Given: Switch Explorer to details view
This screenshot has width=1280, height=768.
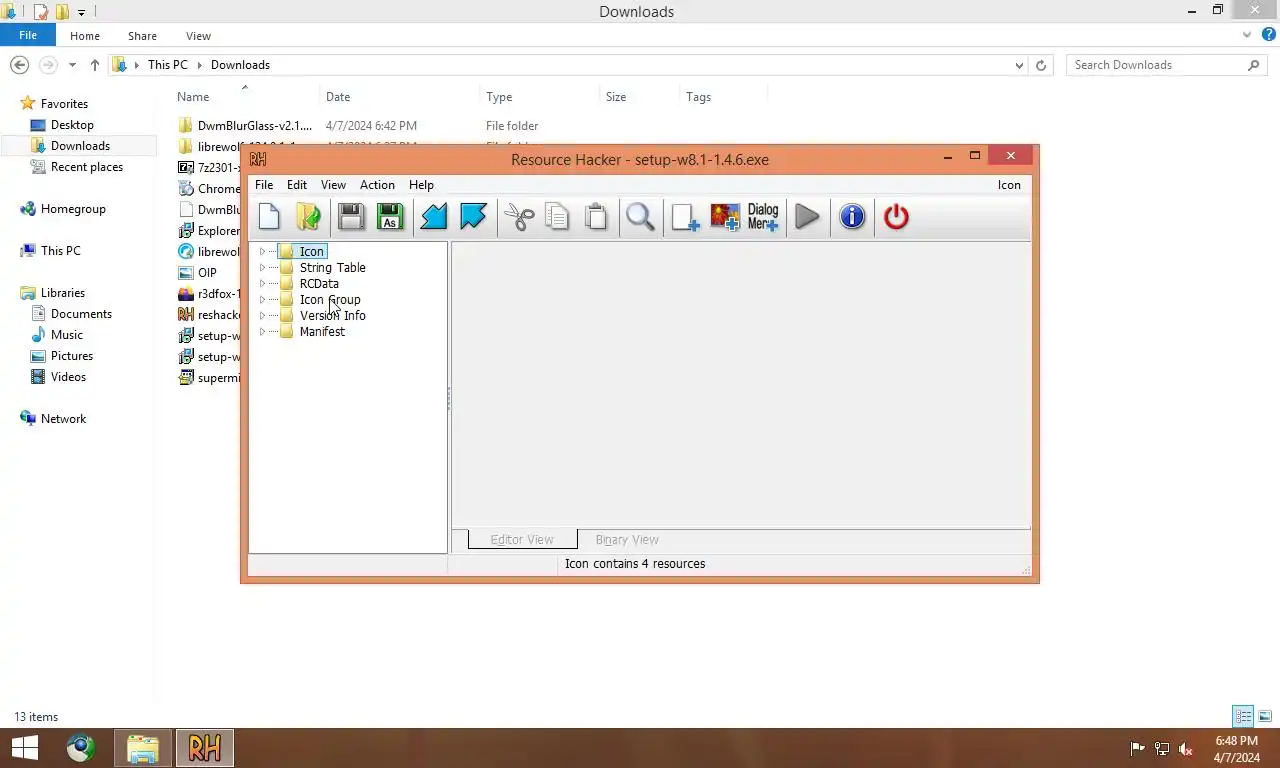Looking at the screenshot, I should (x=1243, y=716).
